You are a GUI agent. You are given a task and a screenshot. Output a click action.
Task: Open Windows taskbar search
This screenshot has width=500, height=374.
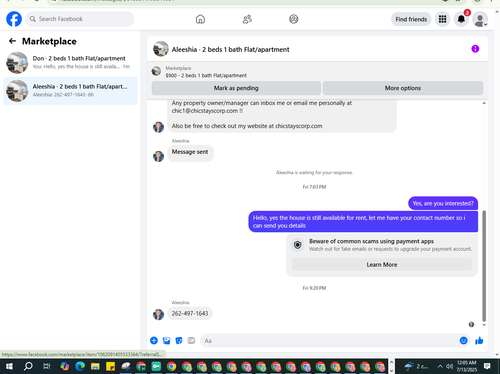pos(28,367)
